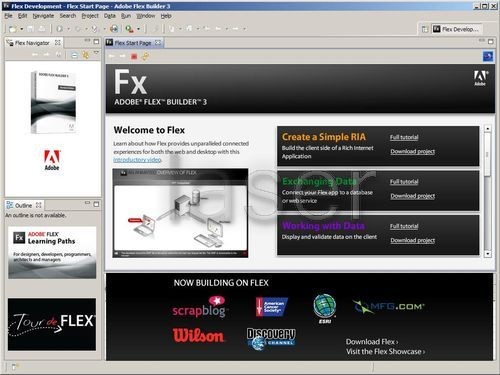Download project for Create a Simple RIA
Screen dimensions: 500x375
pos(413,151)
